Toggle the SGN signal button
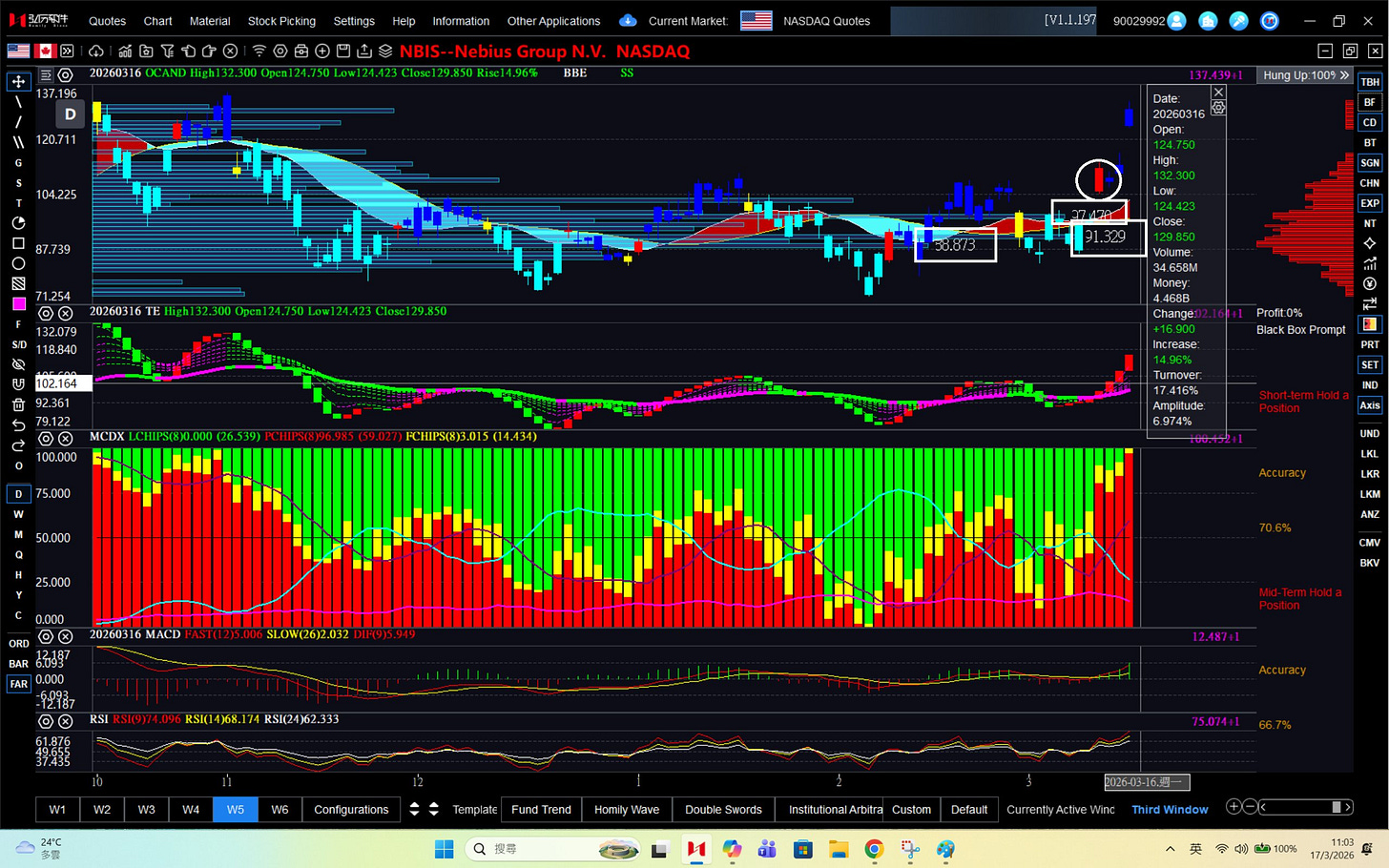Viewport: 1389px width, 868px height. (1370, 163)
